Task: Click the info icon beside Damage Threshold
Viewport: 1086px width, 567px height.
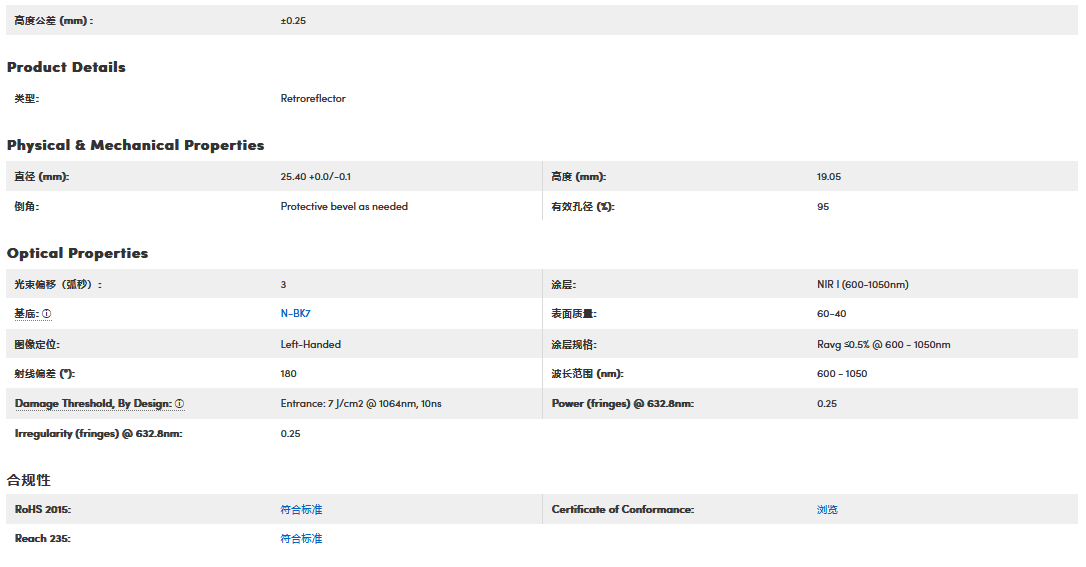Action: pyautogui.click(x=180, y=404)
